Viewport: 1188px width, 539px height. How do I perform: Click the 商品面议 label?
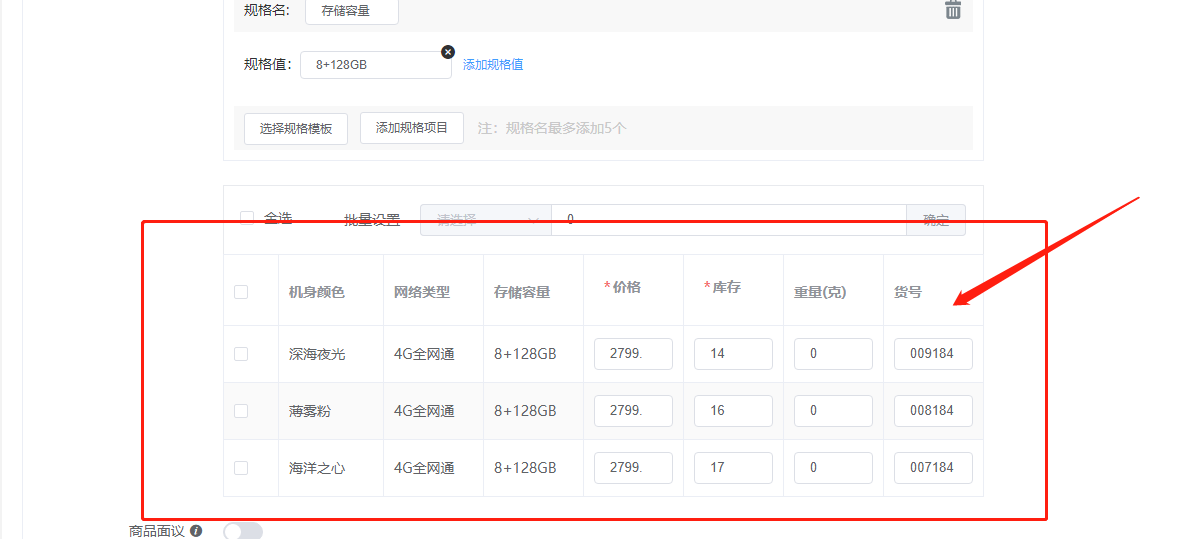157,531
